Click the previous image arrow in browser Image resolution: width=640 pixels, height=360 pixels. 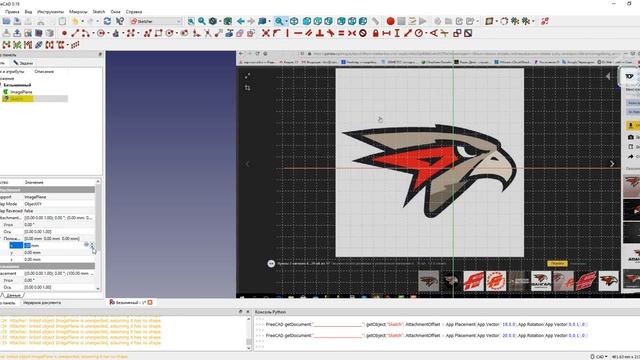(x=247, y=164)
